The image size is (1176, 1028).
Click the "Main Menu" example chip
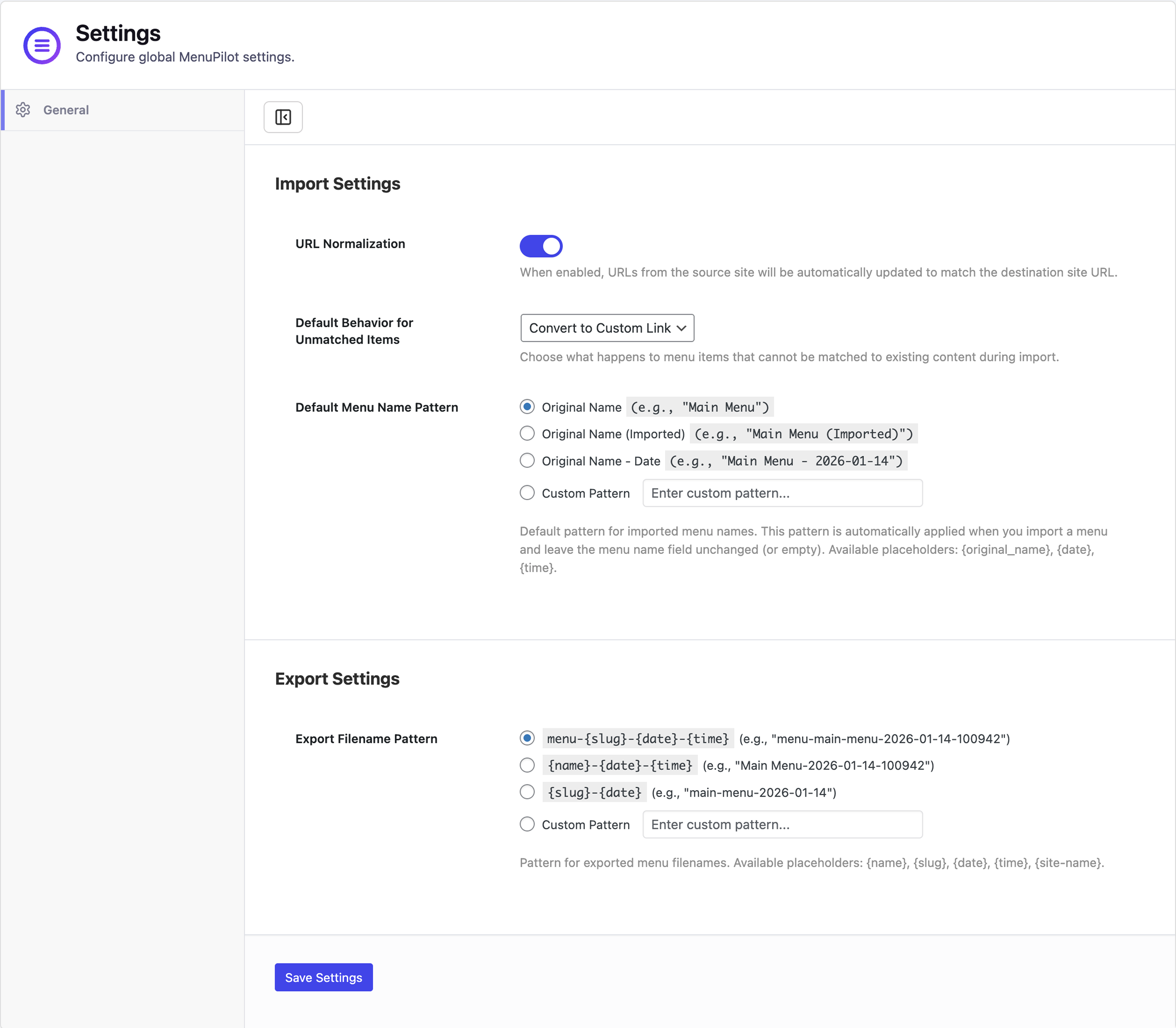pyautogui.click(x=701, y=407)
